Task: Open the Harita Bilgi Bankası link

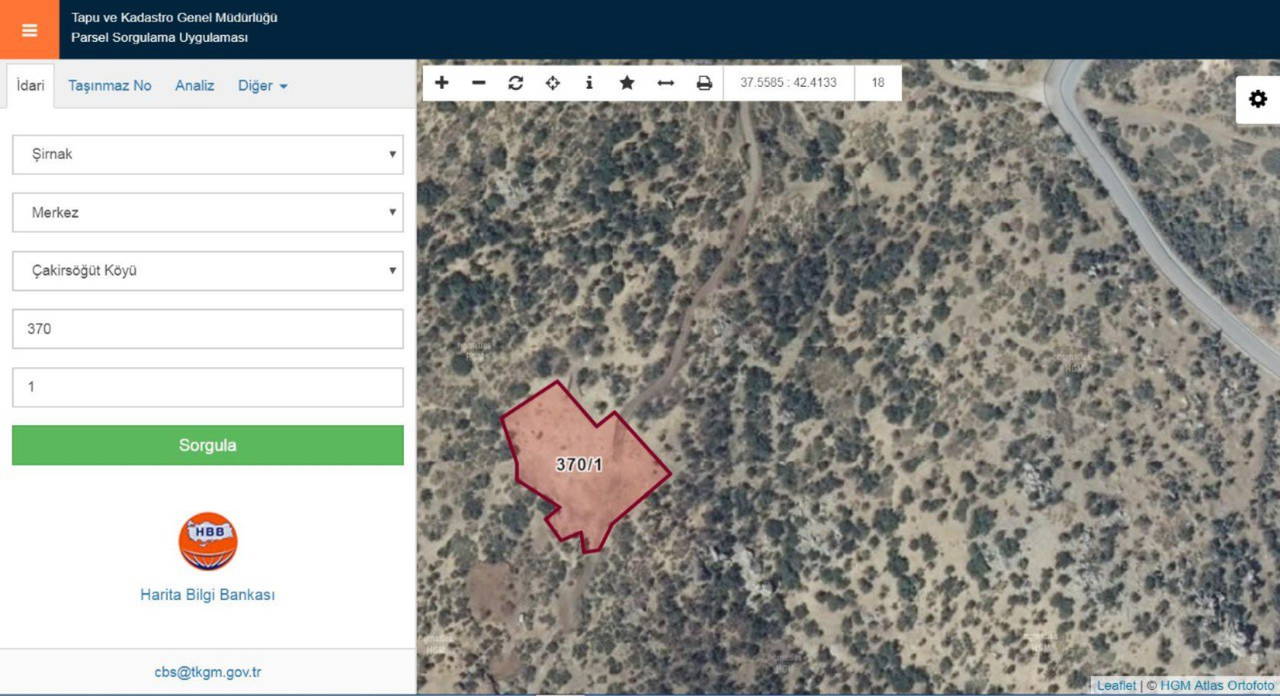Action: tap(207, 595)
